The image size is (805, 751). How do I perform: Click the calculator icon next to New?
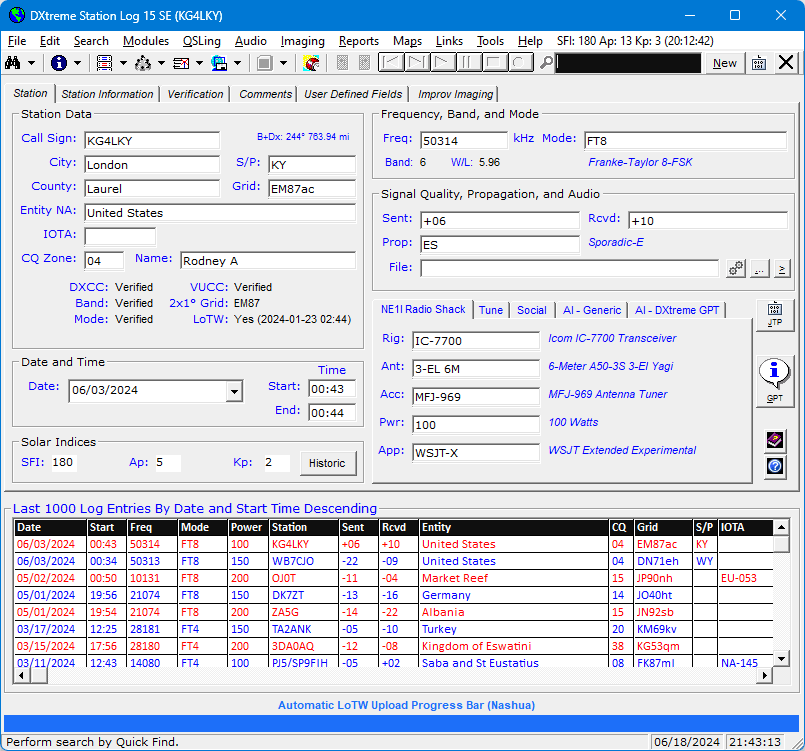pos(759,63)
